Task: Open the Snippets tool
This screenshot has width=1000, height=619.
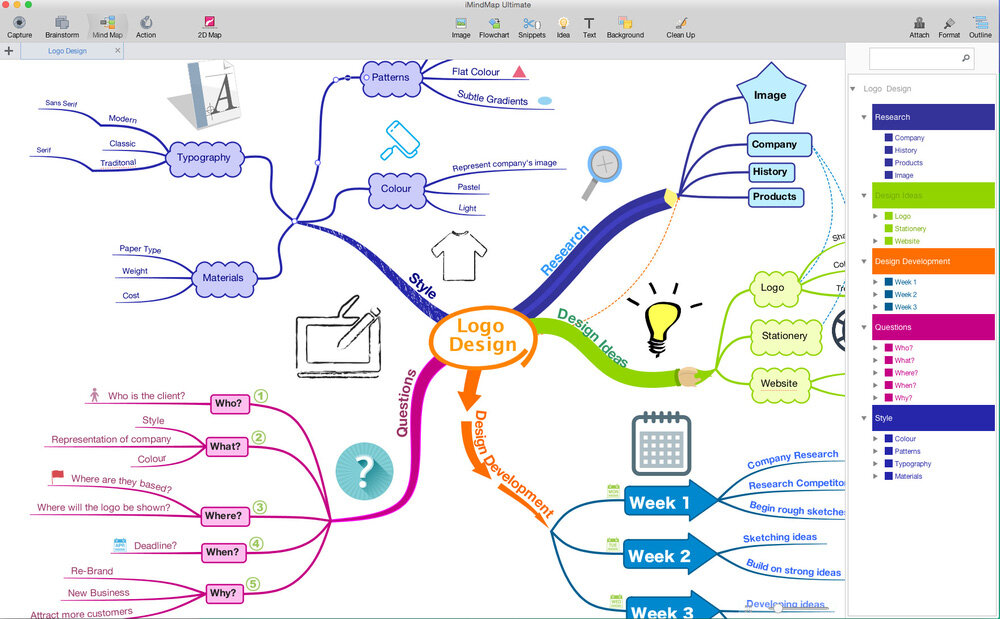Action: [x=532, y=27]
